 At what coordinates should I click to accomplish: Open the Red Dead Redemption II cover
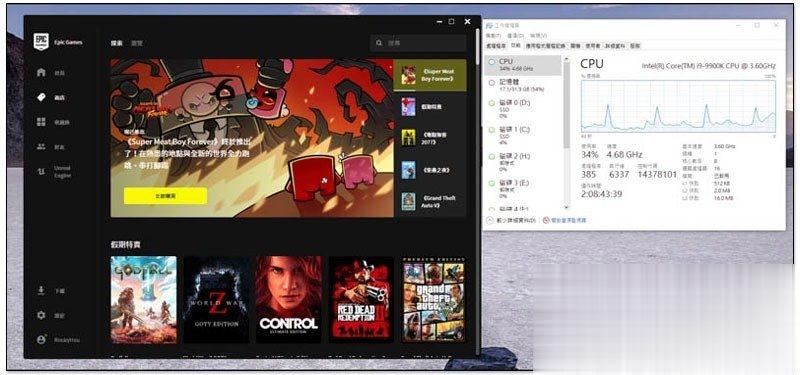tap(361, 299)
